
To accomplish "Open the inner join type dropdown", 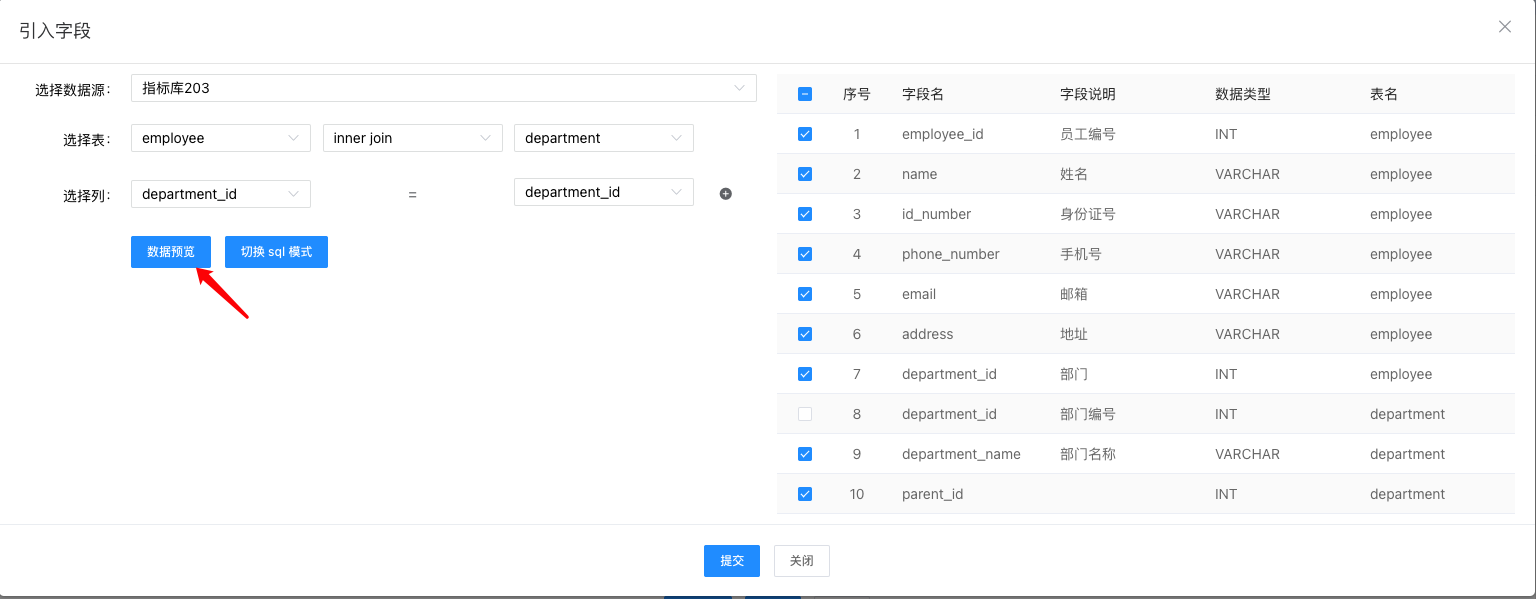I will (x=412, y=138).
